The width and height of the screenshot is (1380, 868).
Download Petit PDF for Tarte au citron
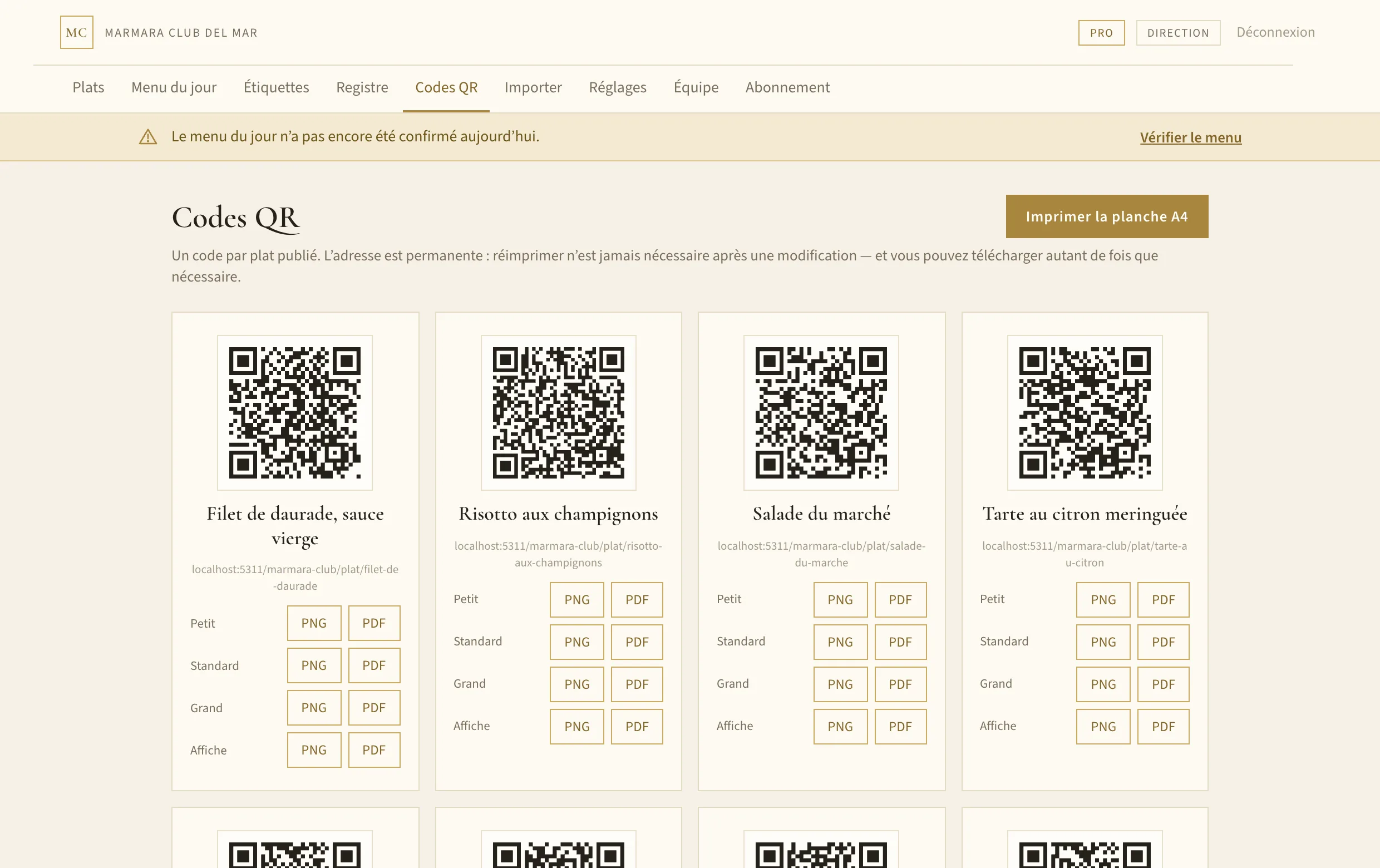click(1164, 600)
